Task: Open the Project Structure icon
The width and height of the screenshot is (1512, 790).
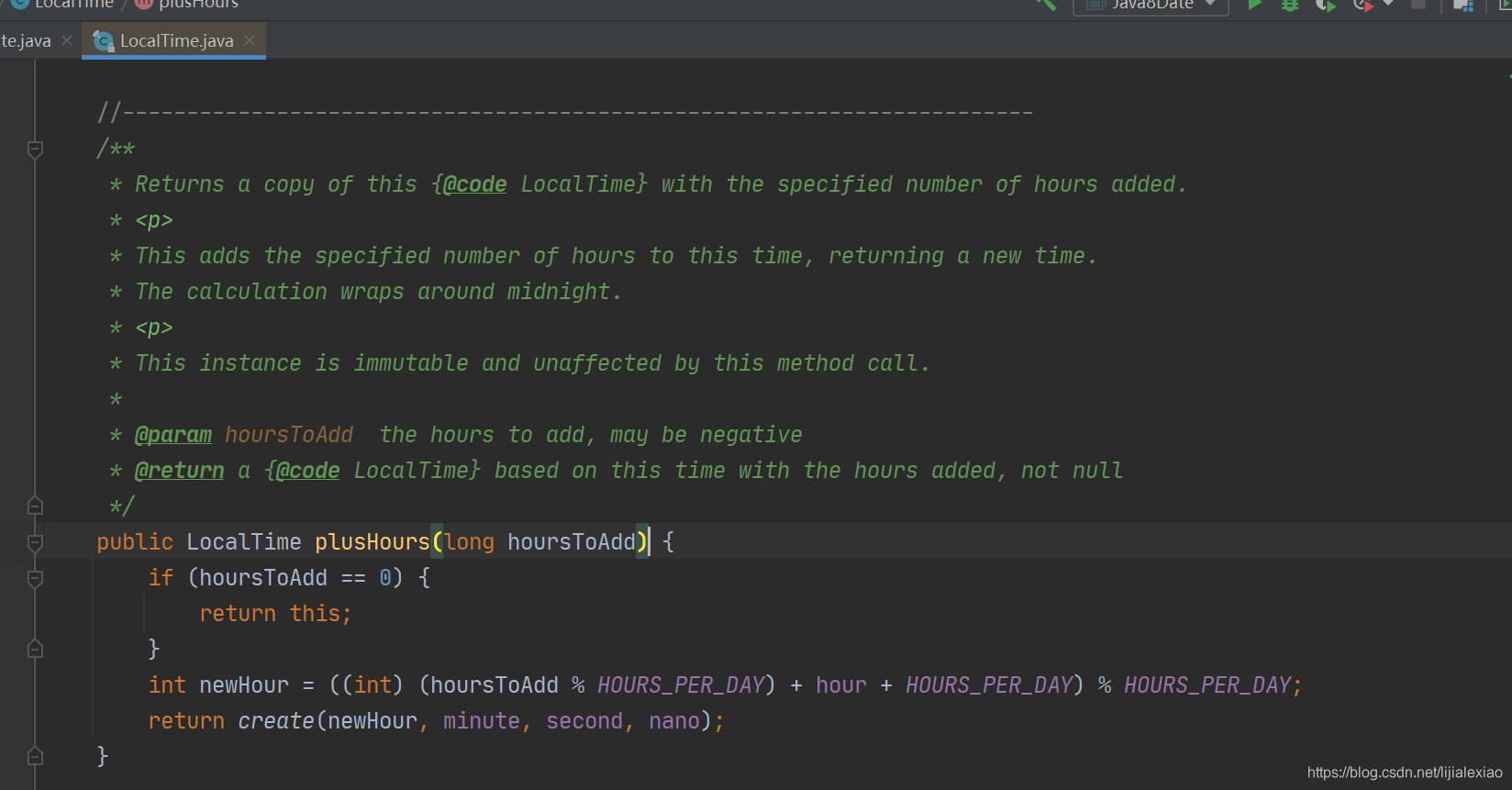Action: (x=1463, y=6)
